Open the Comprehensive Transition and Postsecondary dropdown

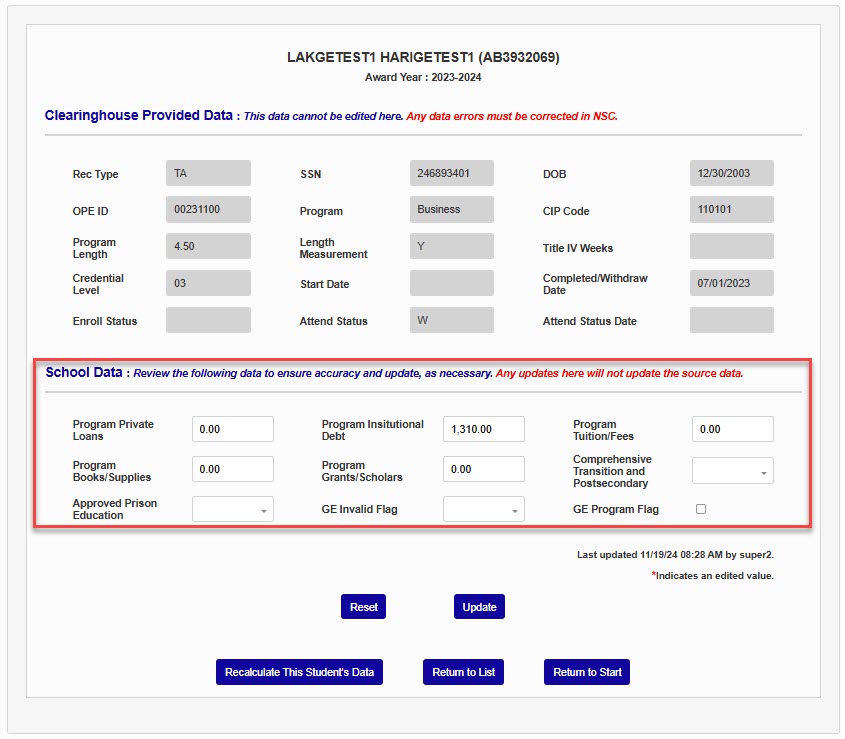point(732,471)
